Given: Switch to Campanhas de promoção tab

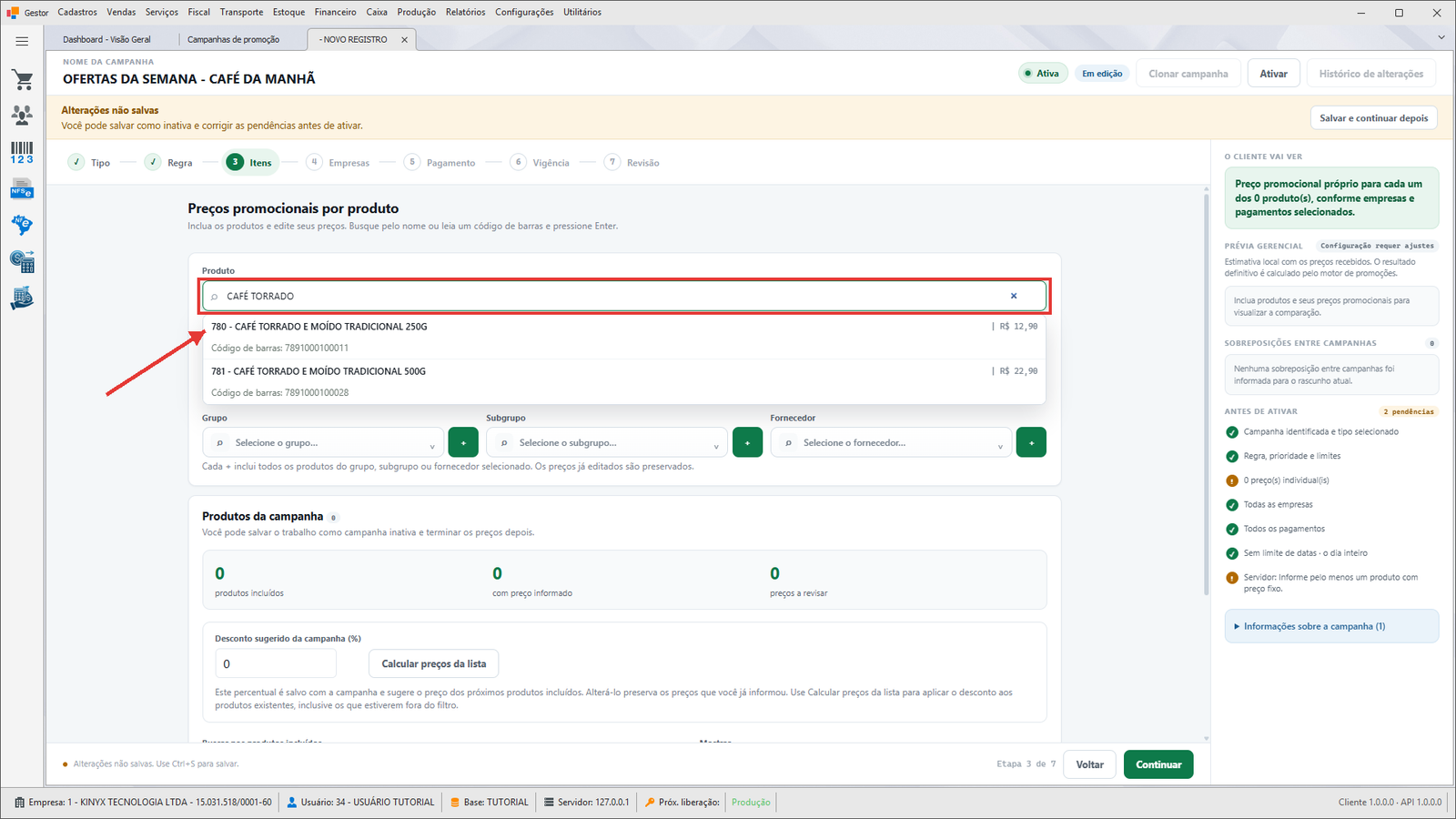Looking at the screenshot, I should (x=233, y=39).
